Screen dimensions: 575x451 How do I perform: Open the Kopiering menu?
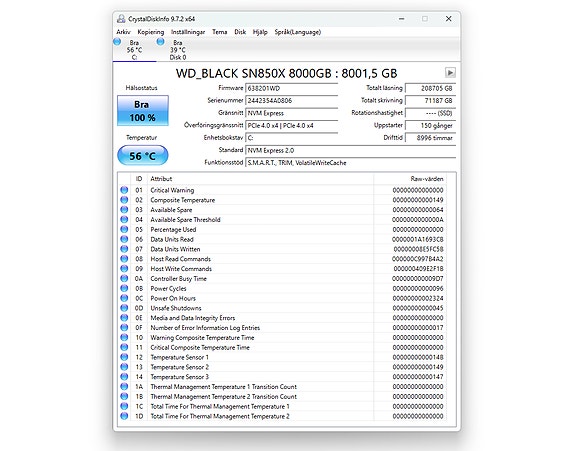point(151,32)
